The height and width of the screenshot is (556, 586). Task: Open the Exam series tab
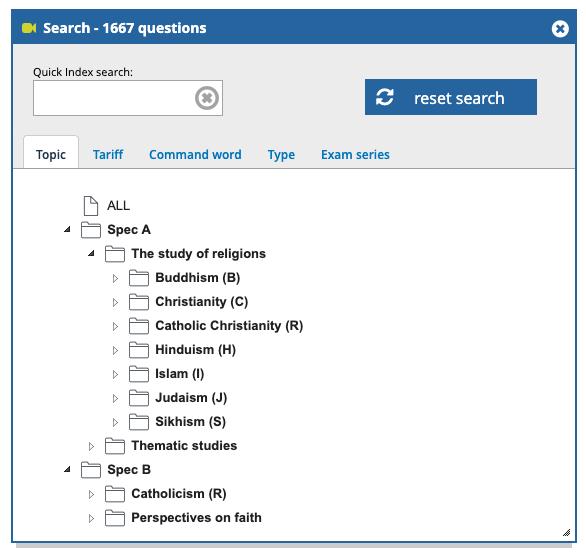[355, 154]
